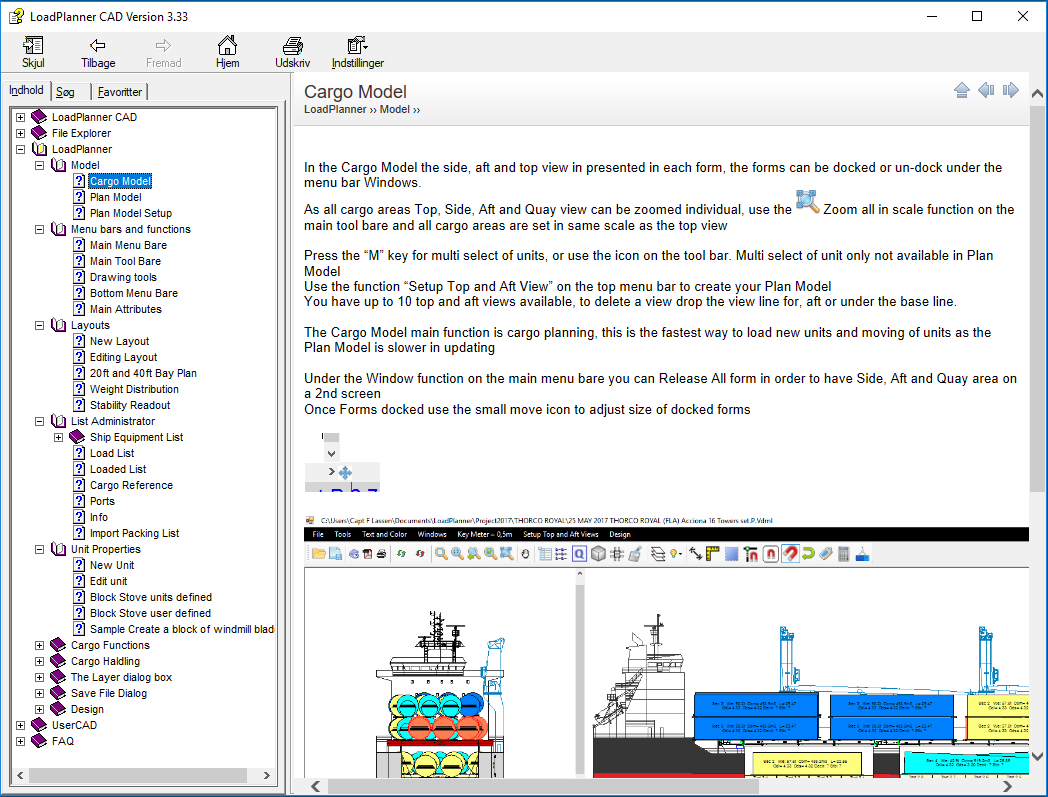
Task: Go to next topic with right arrow icon
Action: point(1011,90)
